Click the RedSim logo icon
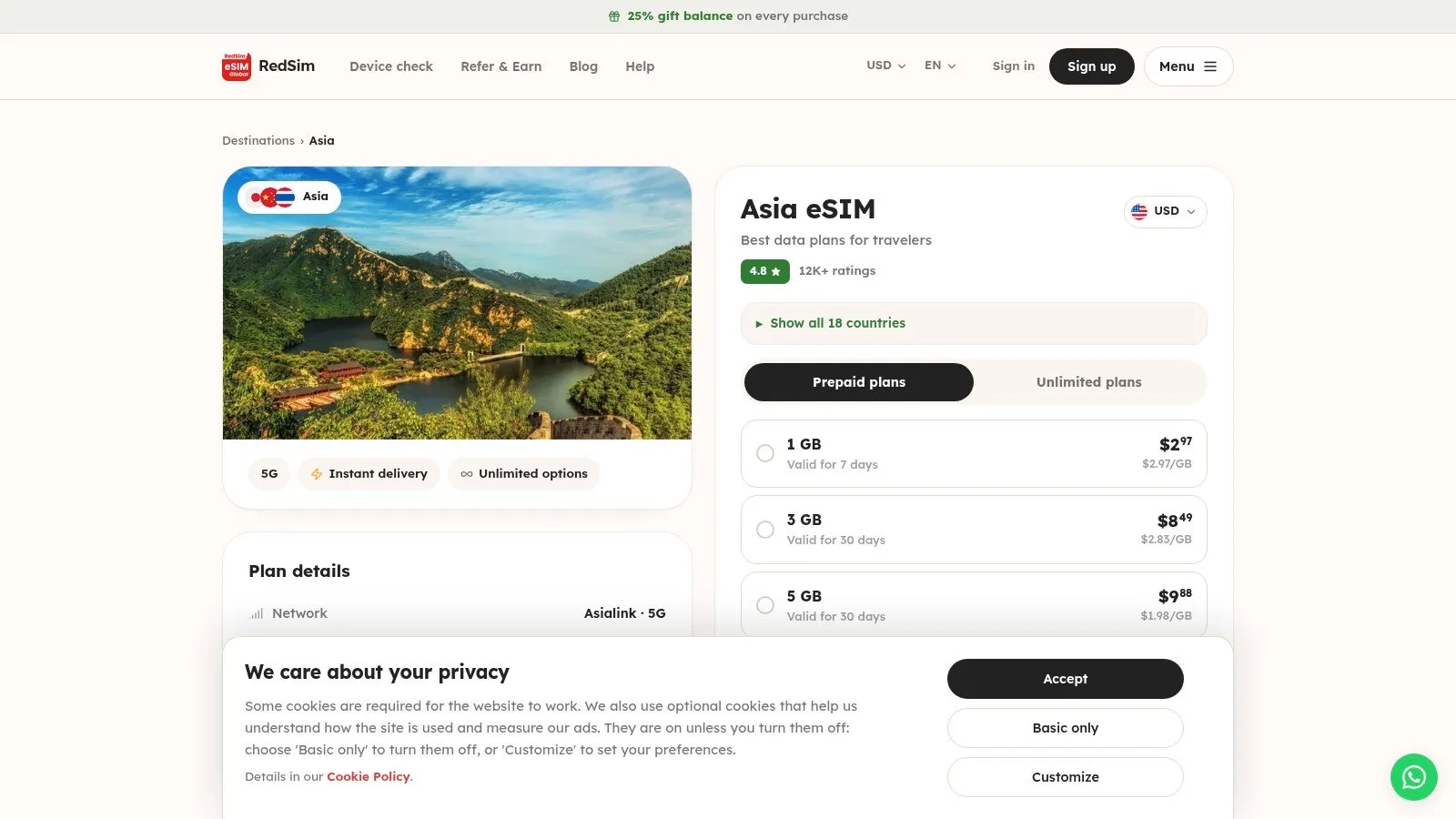The image size is (1456, 819). tap(237, 66)
